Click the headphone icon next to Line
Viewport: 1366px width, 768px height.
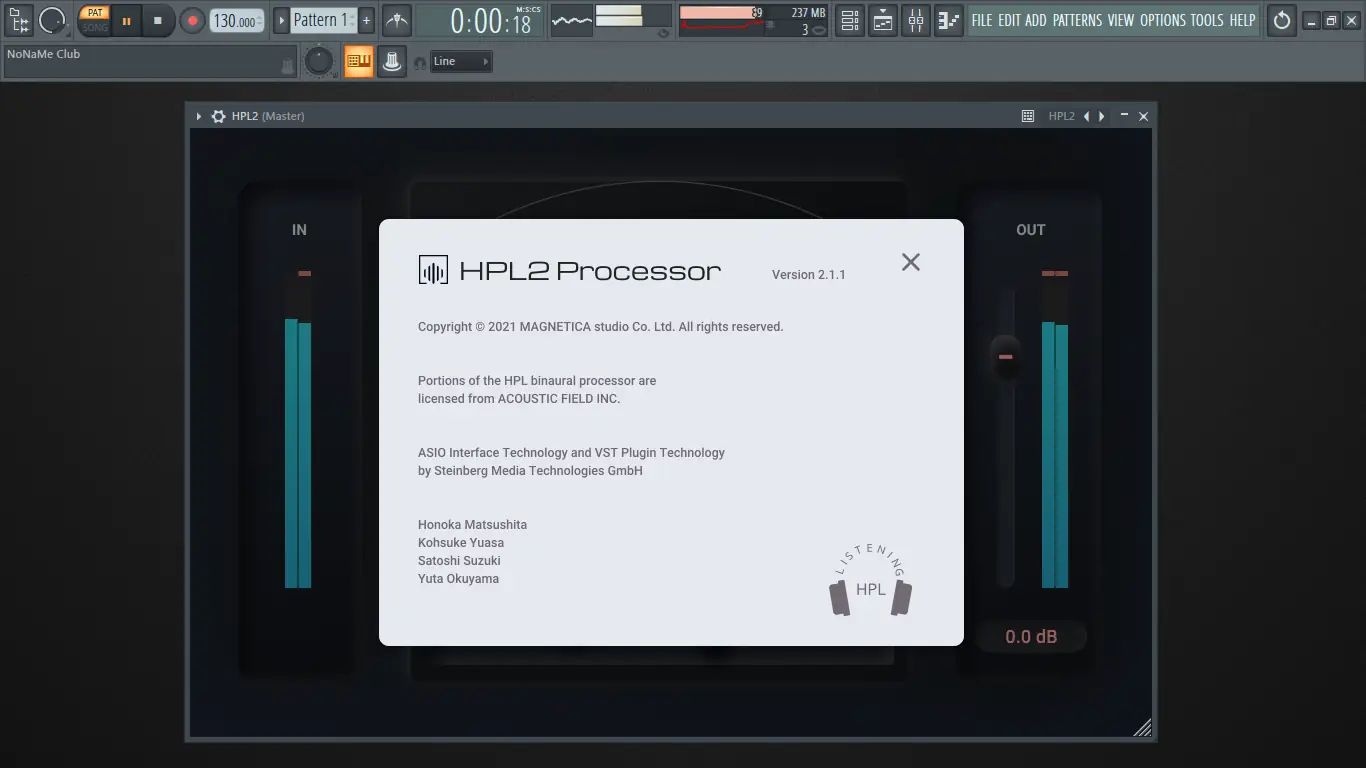[419, 62]
